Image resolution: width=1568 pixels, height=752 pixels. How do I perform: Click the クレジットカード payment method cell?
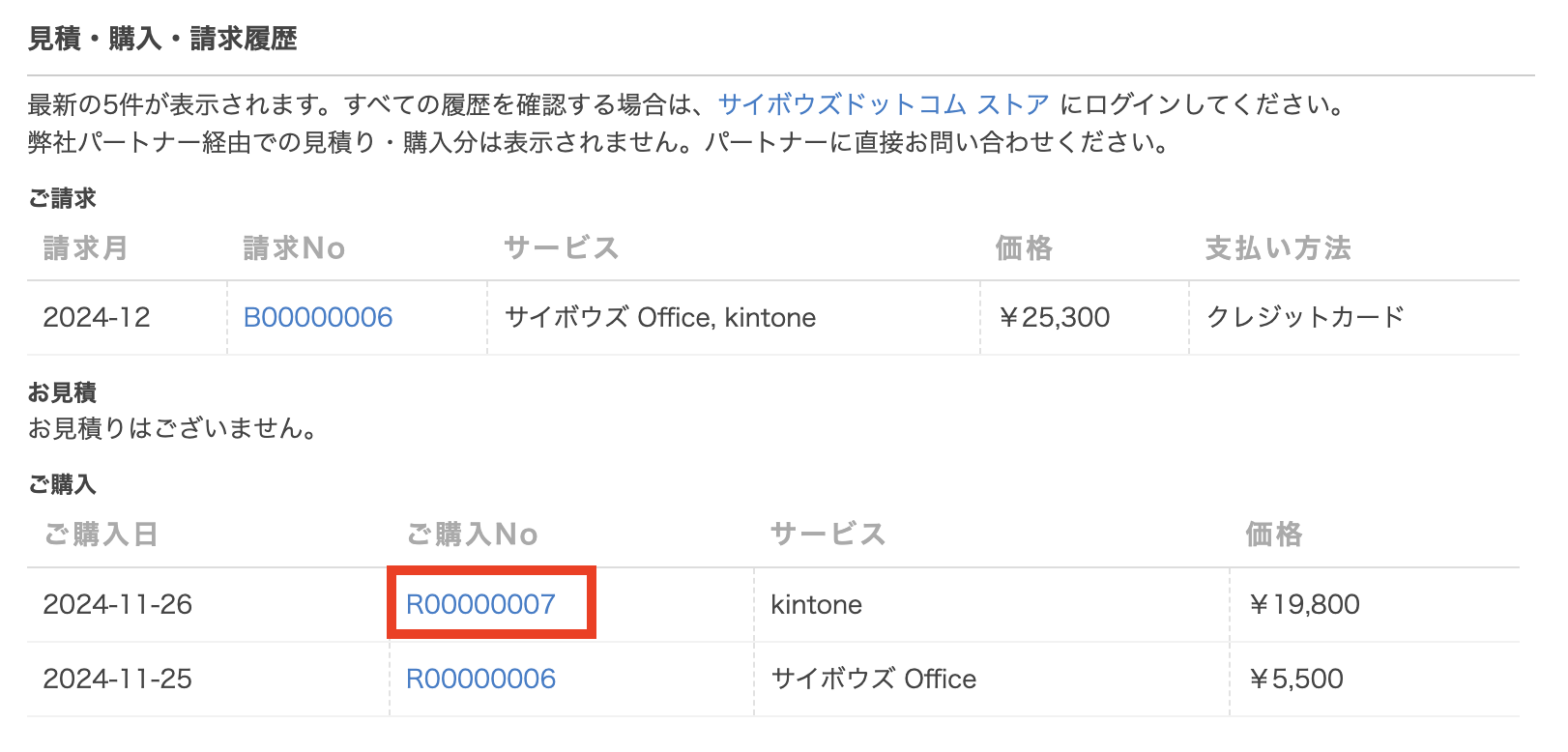click(x=1305, y=317)
